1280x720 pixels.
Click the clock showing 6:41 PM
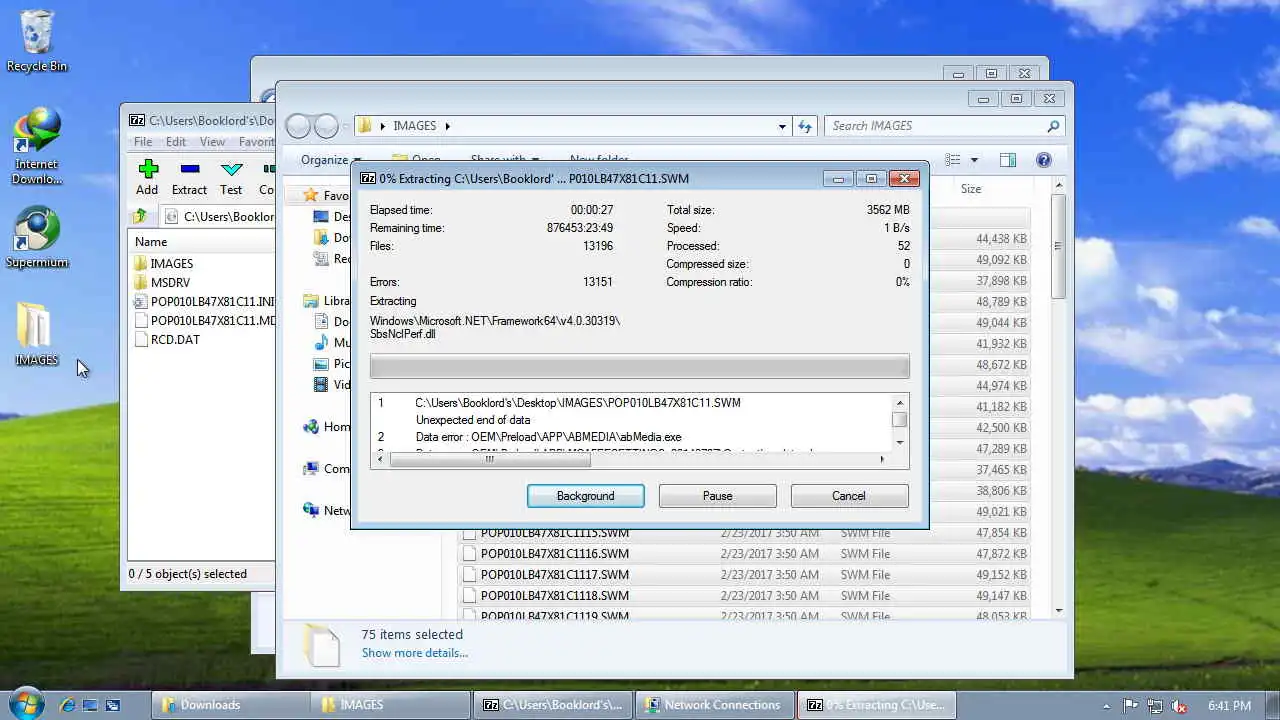coord(1229,706)
